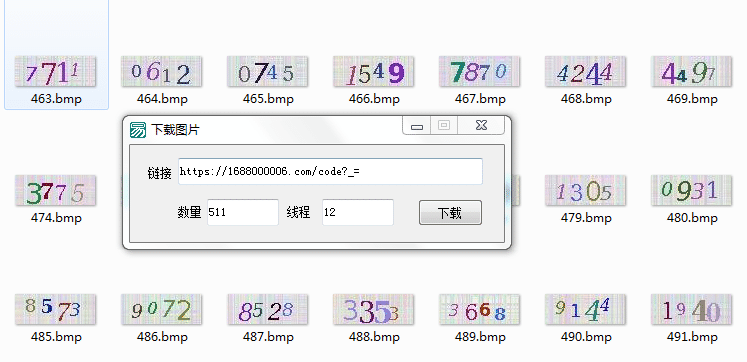
Task: Select the 464.bmp image file
Action: click(162, 71)
